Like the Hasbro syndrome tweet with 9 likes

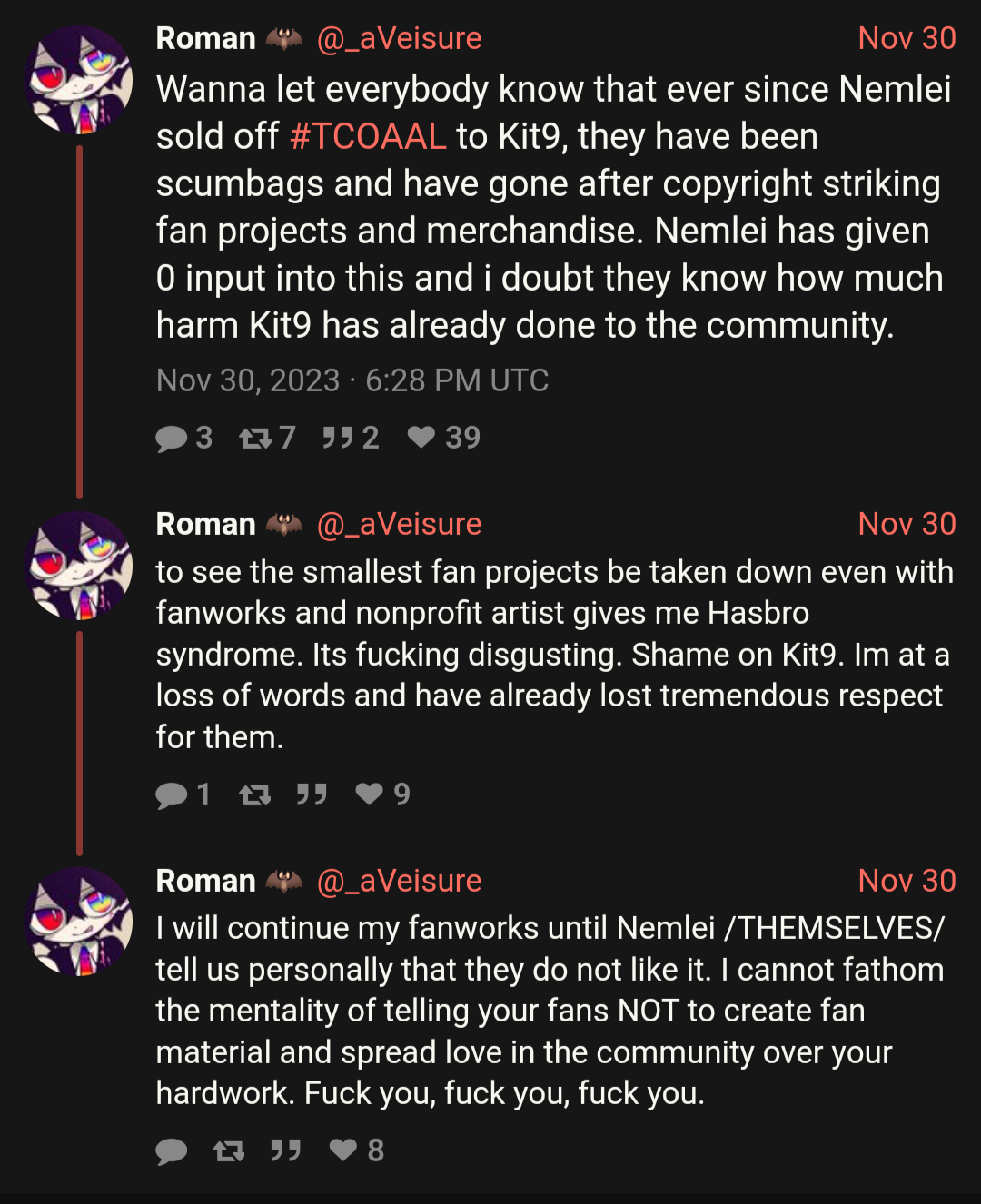tap(370, 794)
